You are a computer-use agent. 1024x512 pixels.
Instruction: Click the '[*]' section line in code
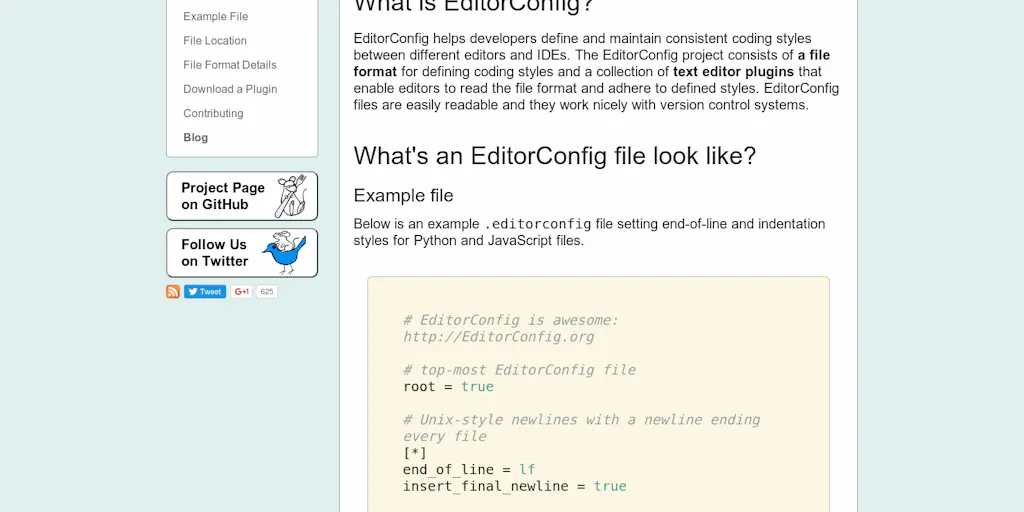click(x=415, y=453)
